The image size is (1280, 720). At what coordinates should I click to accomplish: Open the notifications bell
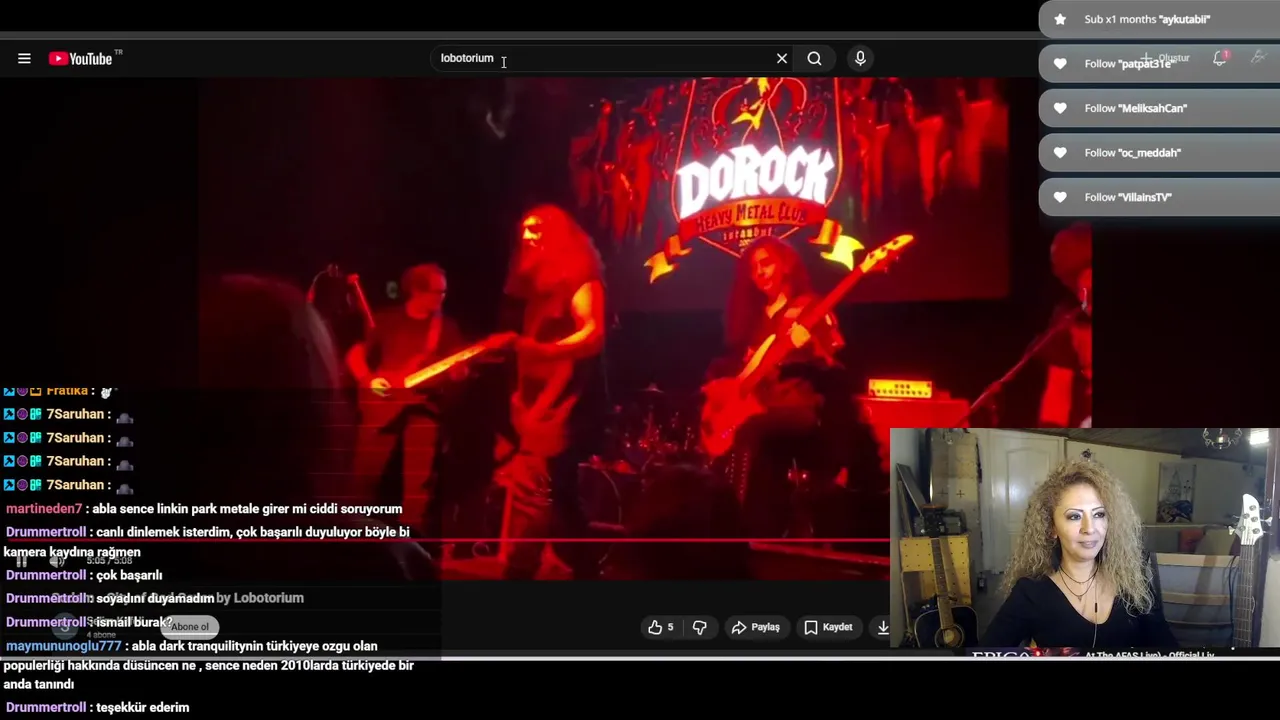[x=1220, y=58]
